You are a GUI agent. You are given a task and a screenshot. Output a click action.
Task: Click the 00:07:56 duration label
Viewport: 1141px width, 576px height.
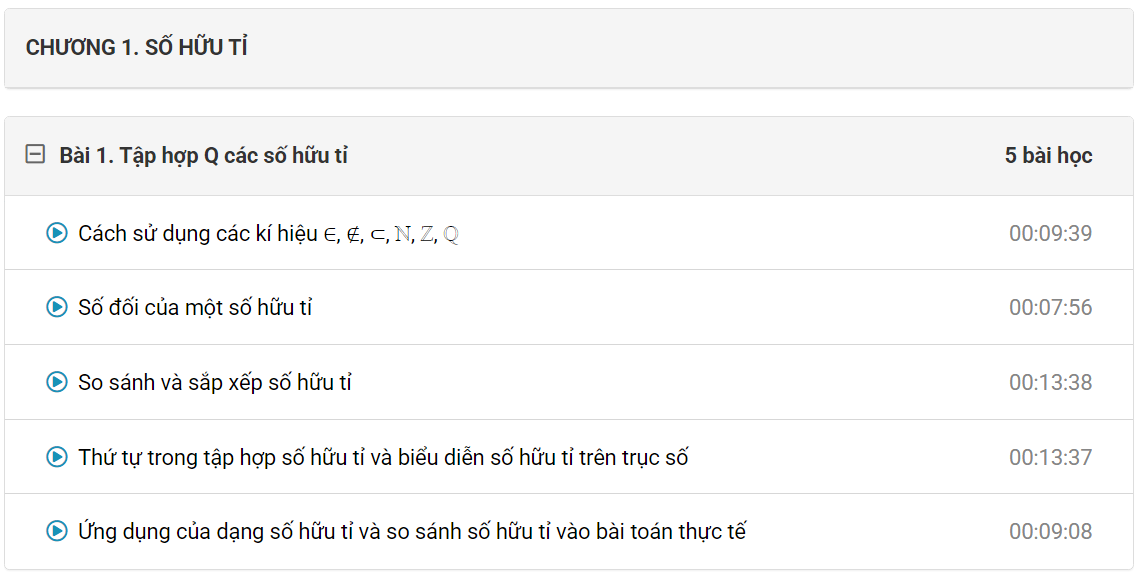click(x=1050, y=307)
